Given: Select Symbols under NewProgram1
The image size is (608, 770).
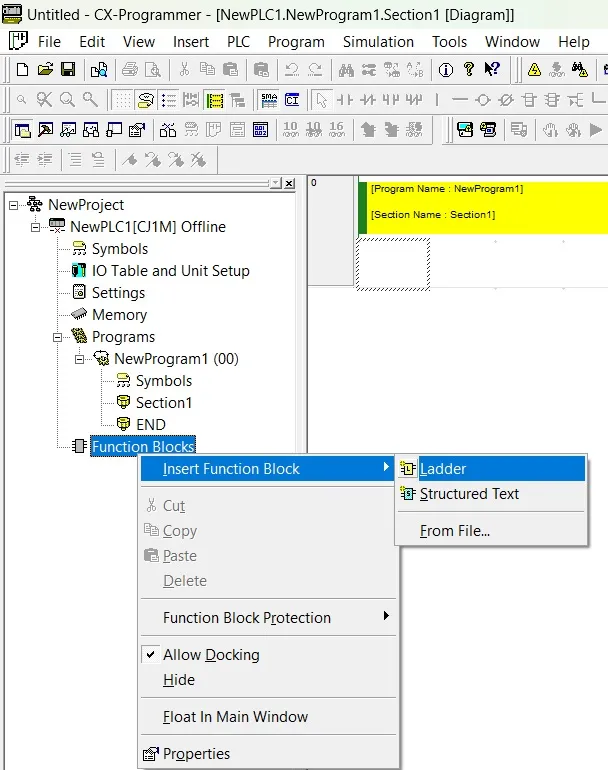Looking at the screenshot, I should tap(164, 381).
